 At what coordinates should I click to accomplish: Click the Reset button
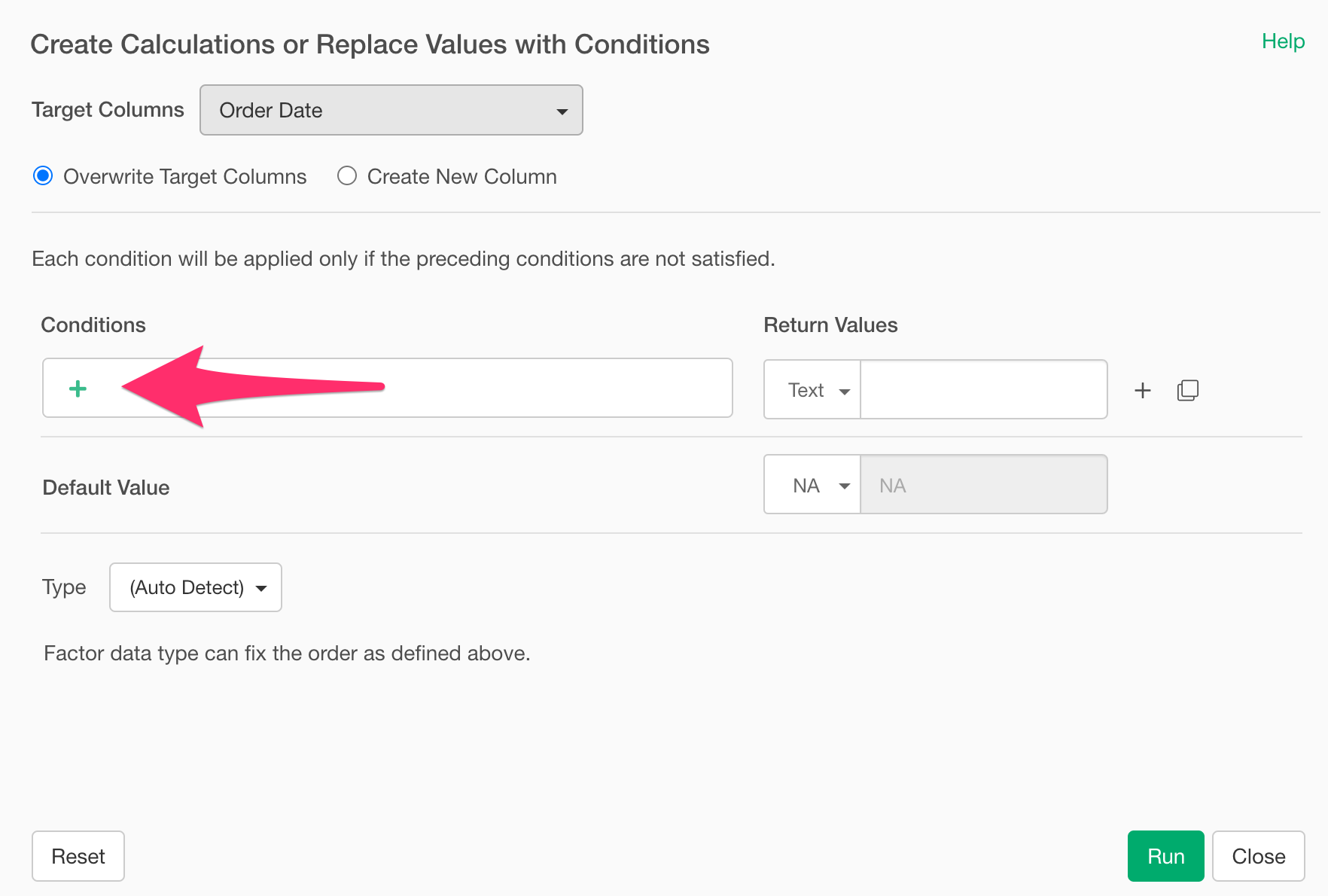[x=78, y=856]
